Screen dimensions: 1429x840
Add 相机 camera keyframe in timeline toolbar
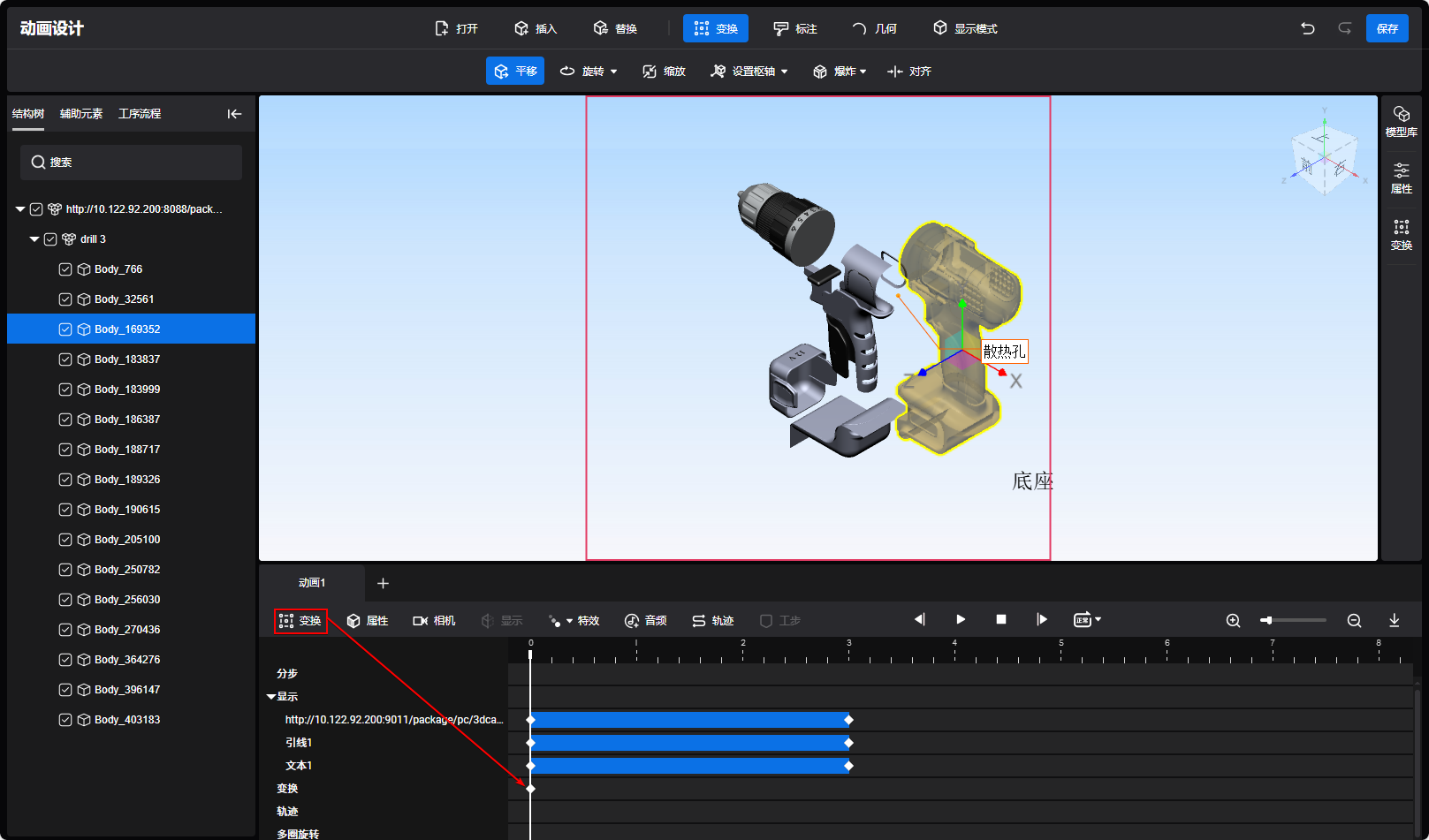click(434, 621)
